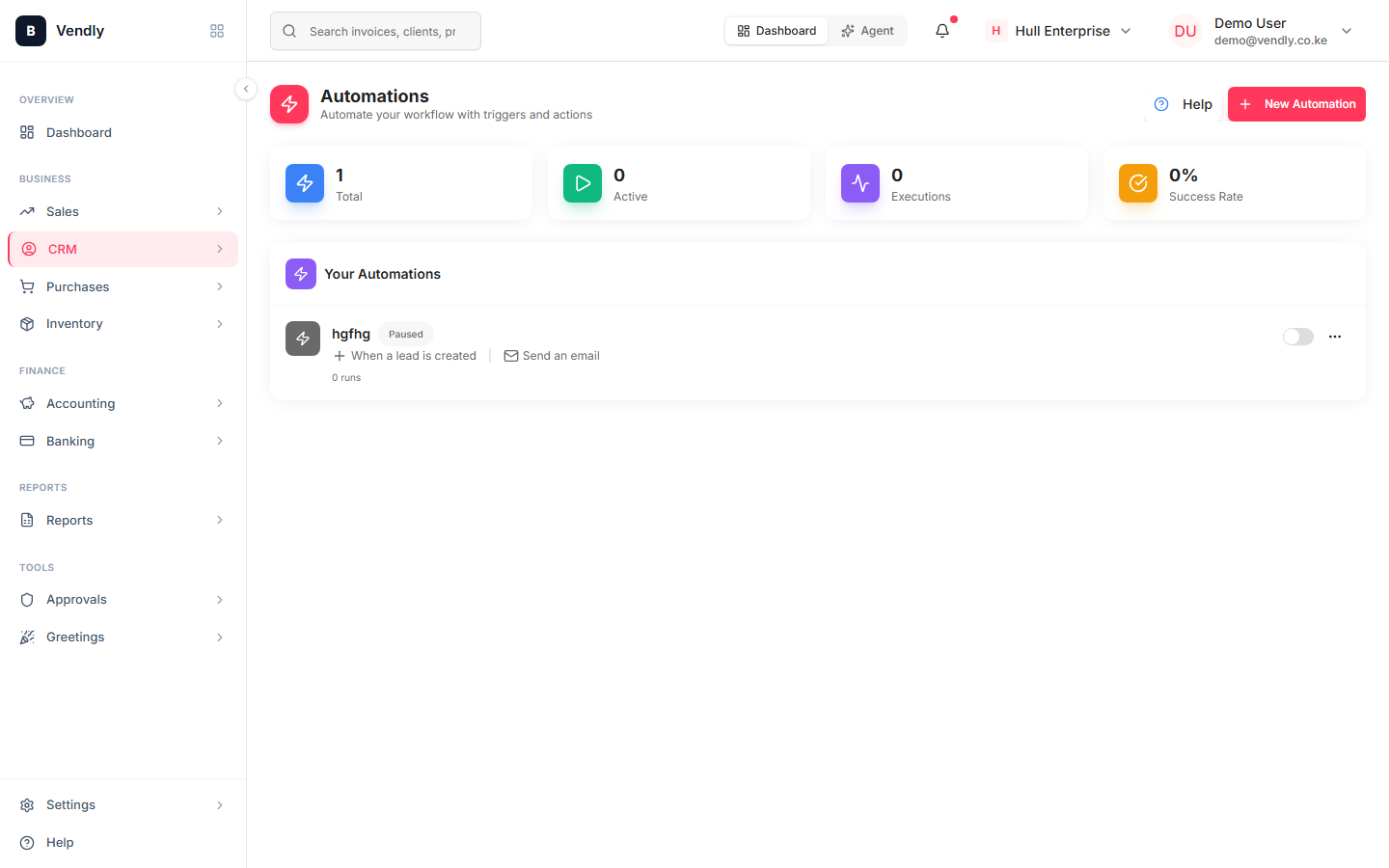Expand the Purchases menu chevron
The image size is (1389, 868).
pos(220,286)
